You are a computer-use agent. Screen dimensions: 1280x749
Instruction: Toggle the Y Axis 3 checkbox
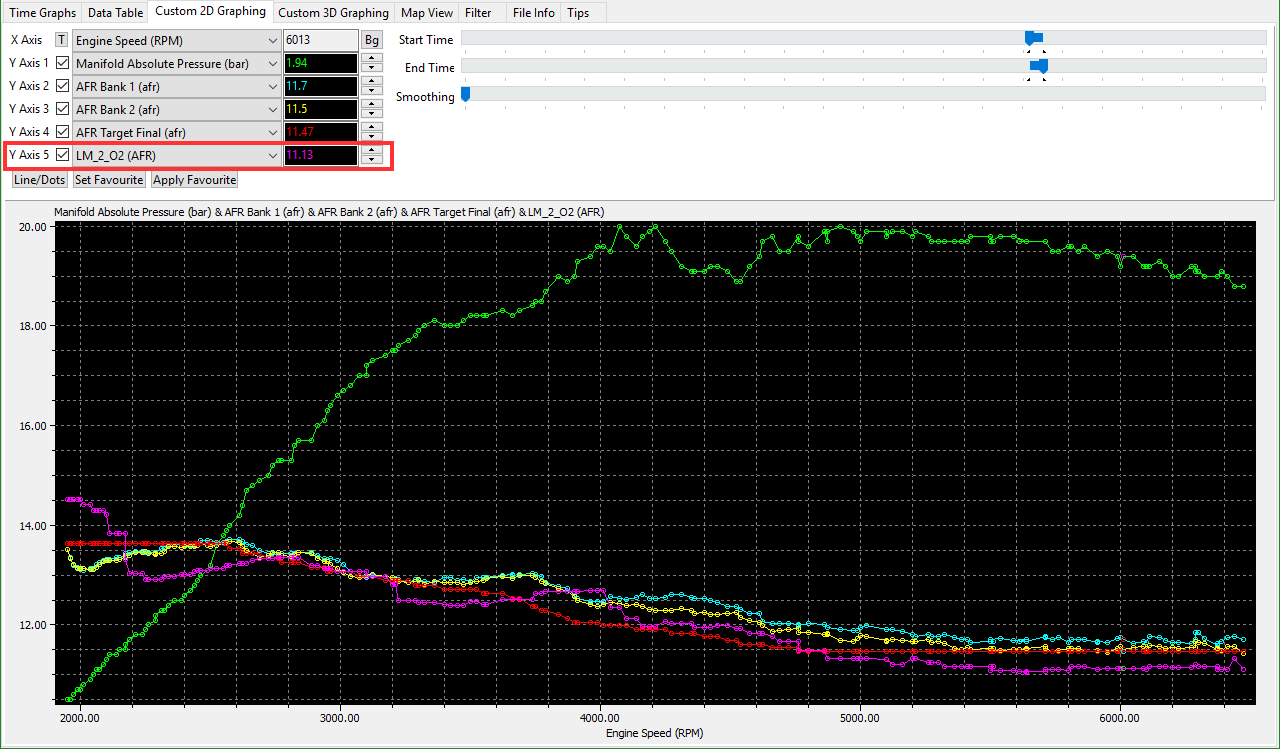[x=62, y=109]
